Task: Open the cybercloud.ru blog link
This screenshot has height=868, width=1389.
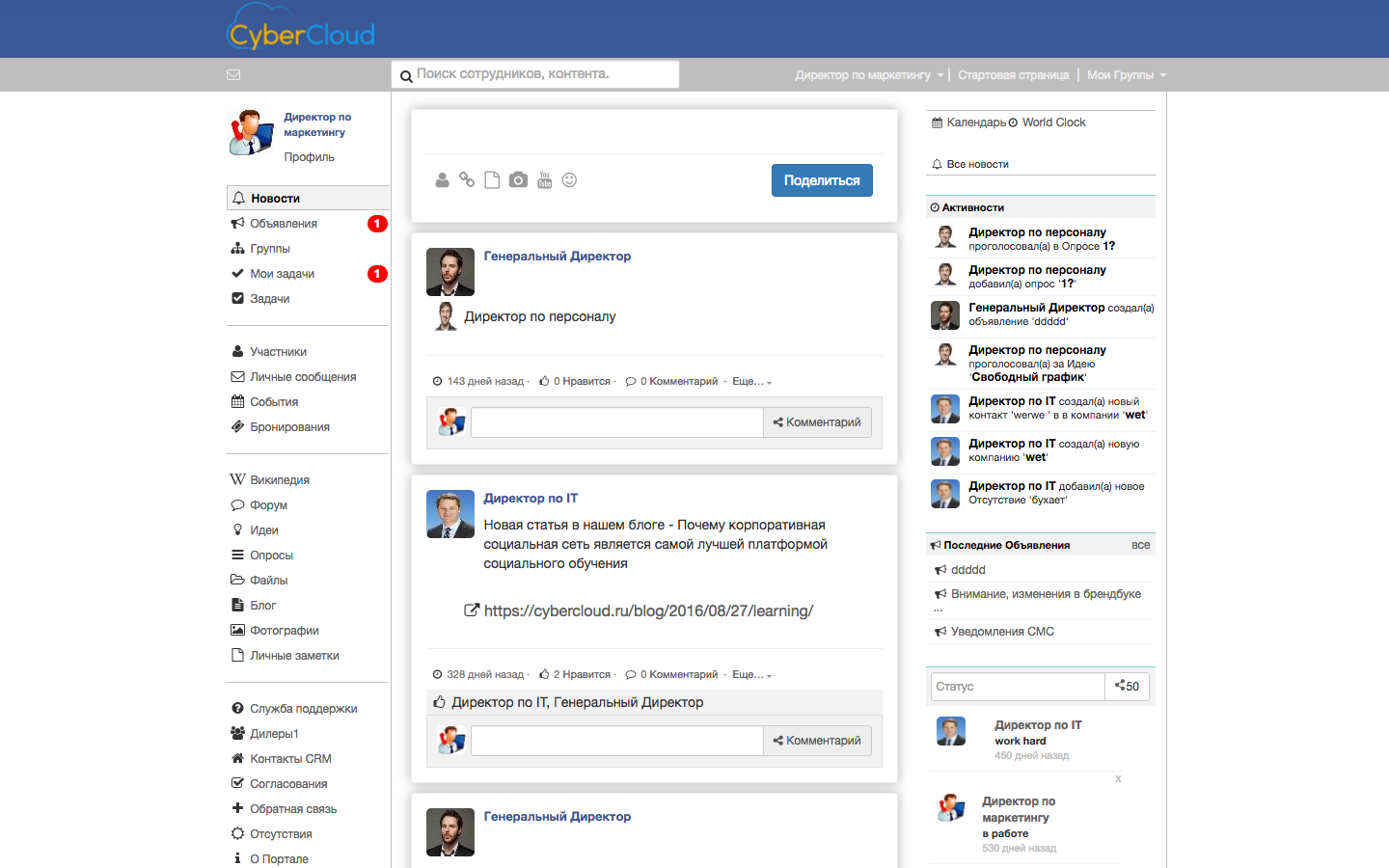Action: (646, 610)
